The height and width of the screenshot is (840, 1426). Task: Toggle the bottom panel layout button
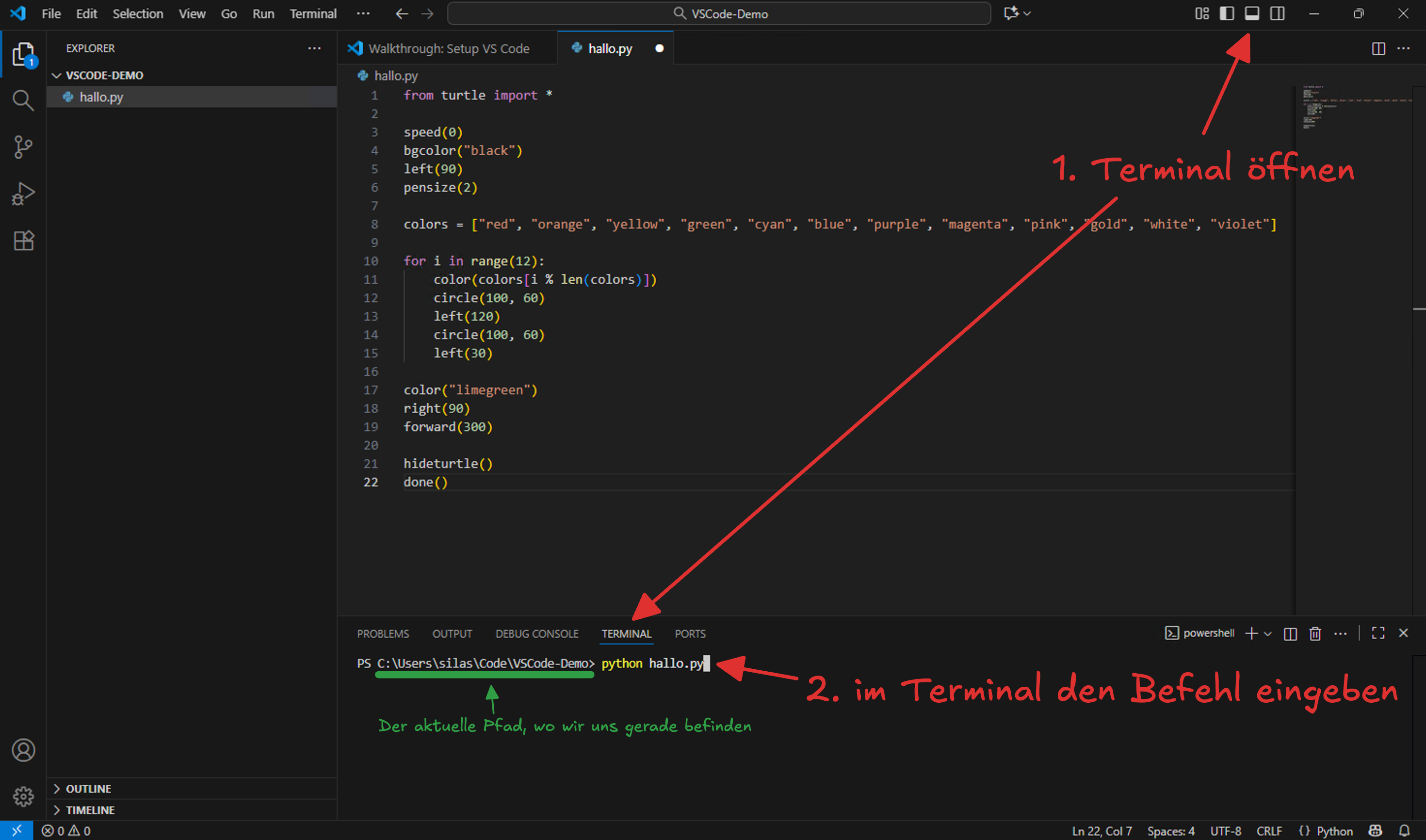click(x=1252, y=14)
